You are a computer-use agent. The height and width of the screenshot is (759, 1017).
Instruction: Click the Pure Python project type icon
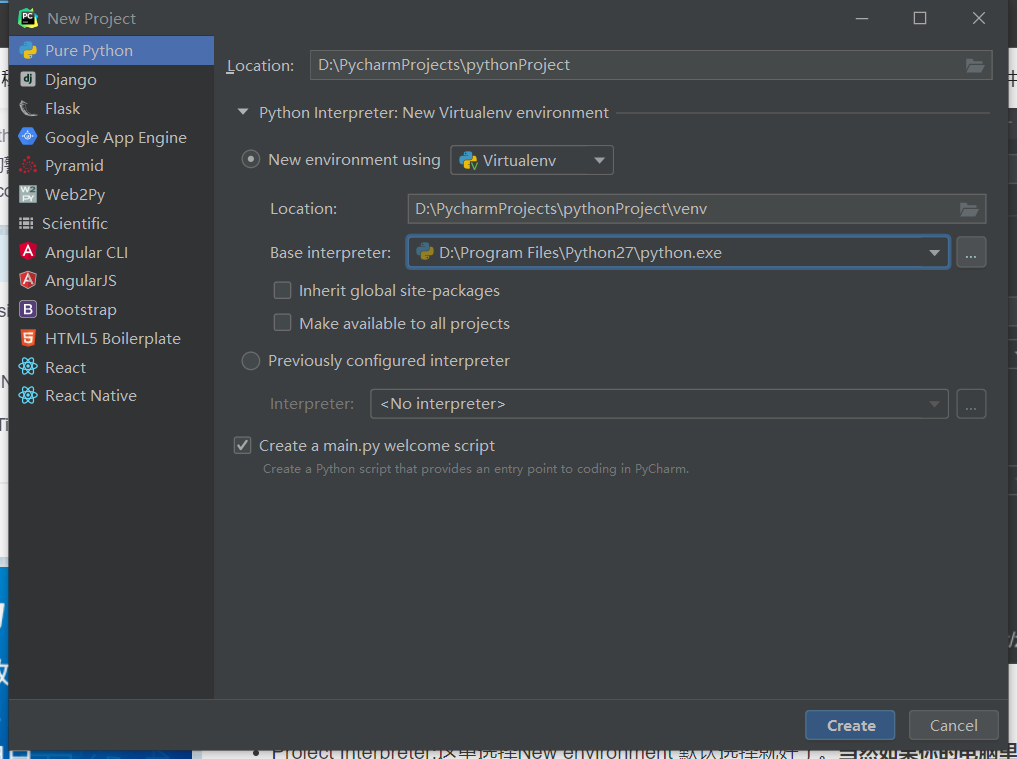[28, 51]
